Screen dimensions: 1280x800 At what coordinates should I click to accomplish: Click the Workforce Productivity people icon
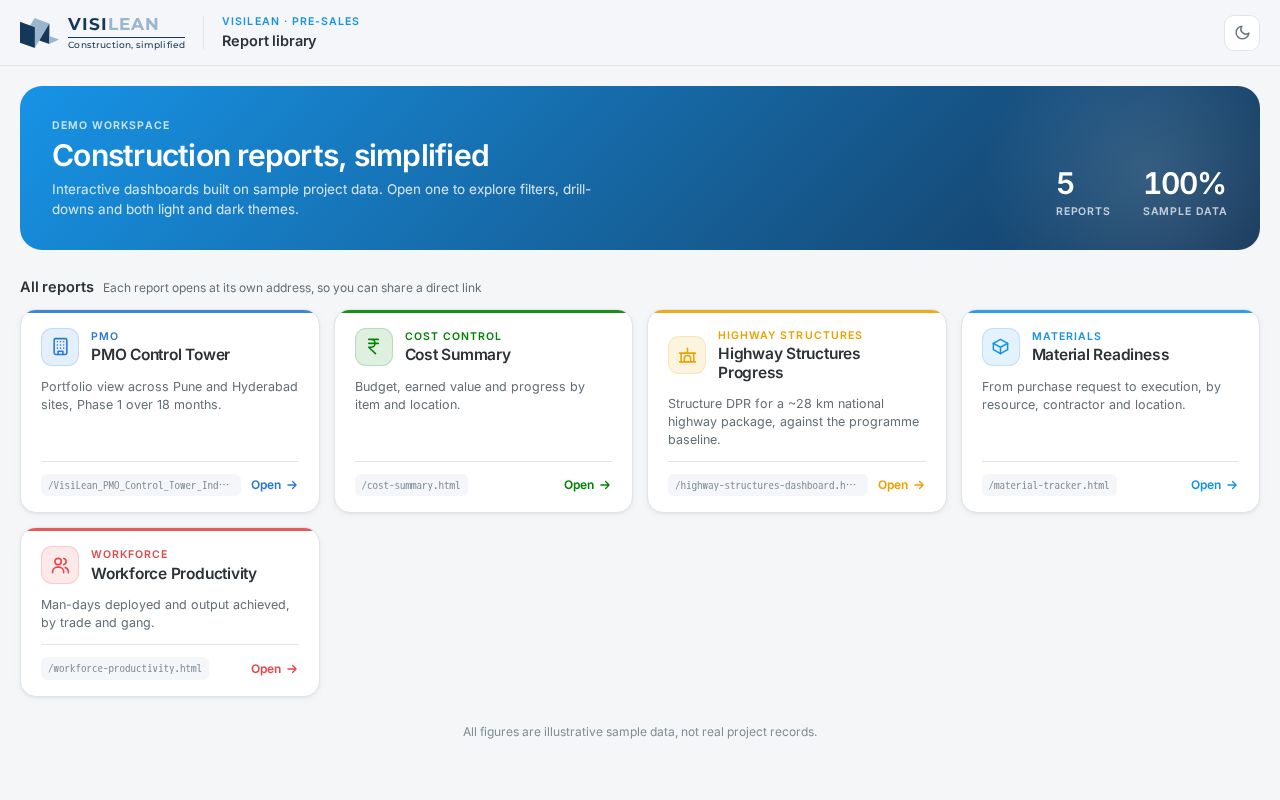(x=60, y=565)
